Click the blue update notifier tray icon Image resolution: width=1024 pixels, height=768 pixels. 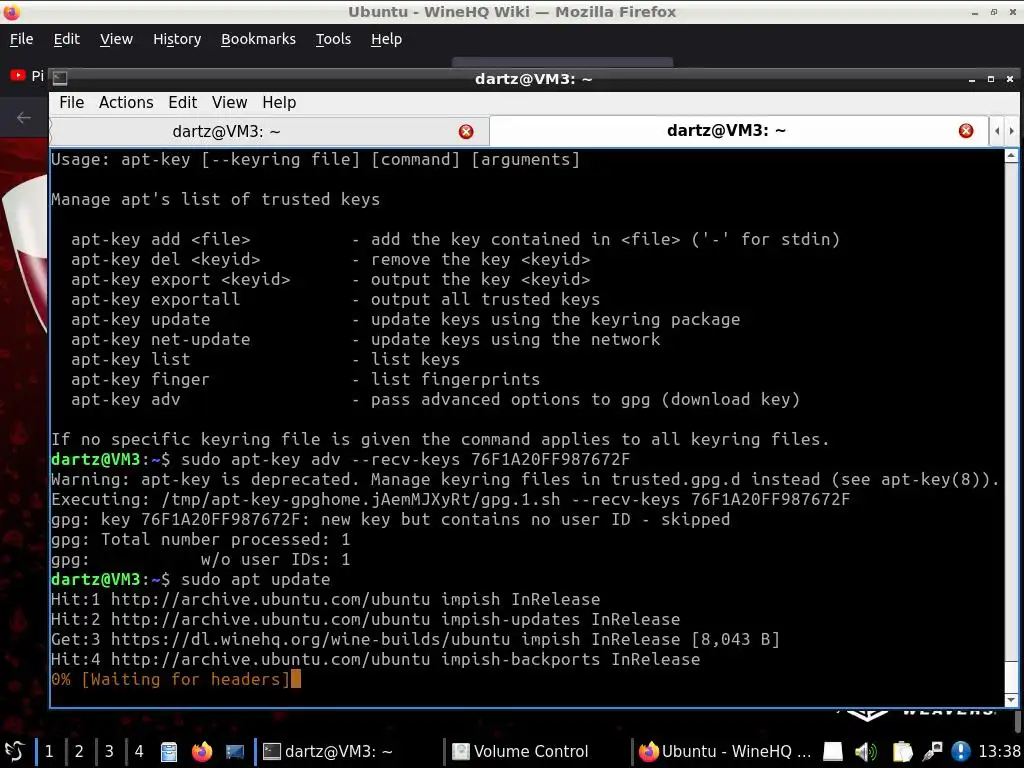tap(961, 752)
